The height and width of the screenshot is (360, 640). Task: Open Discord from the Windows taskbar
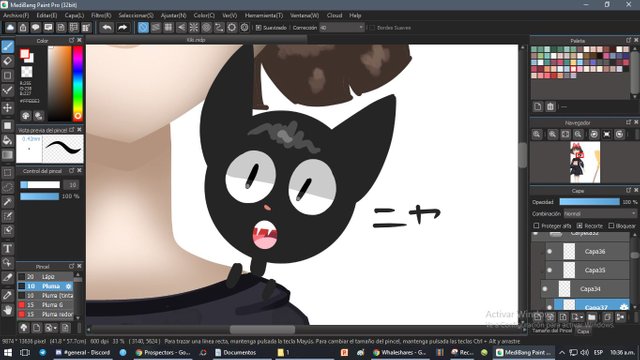click(83, 352)
